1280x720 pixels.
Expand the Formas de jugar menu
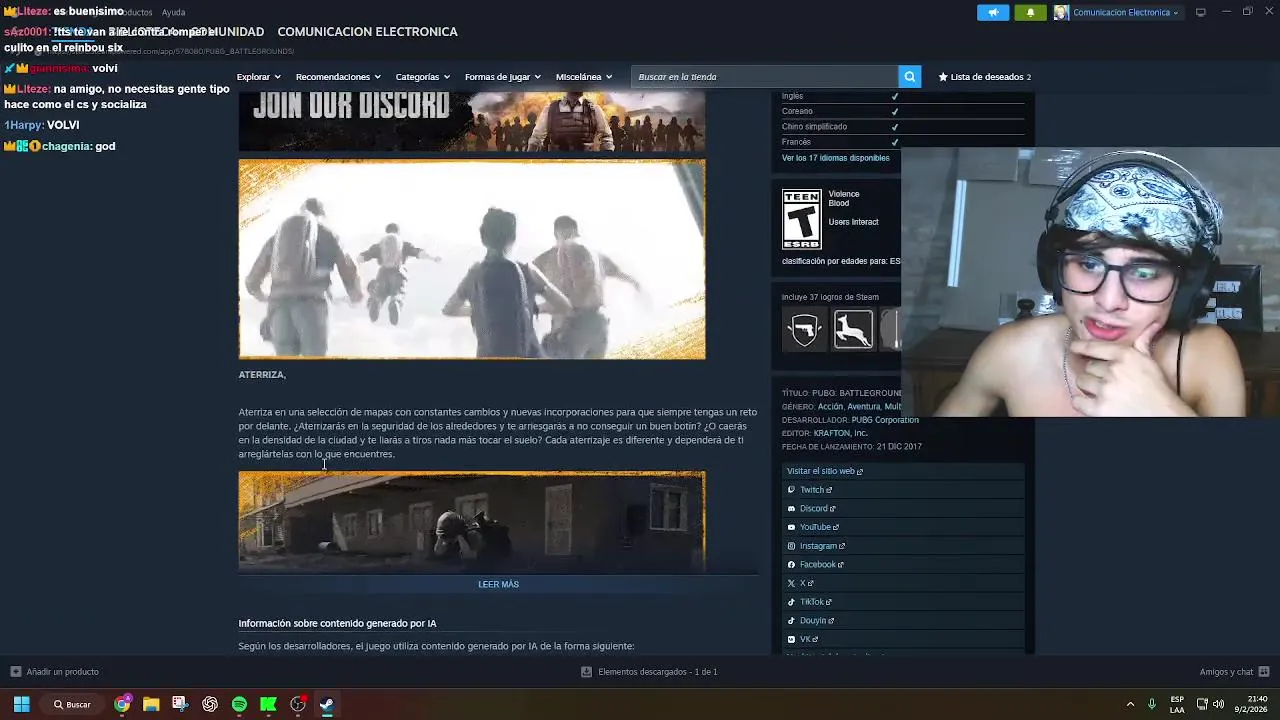(502, 77)
